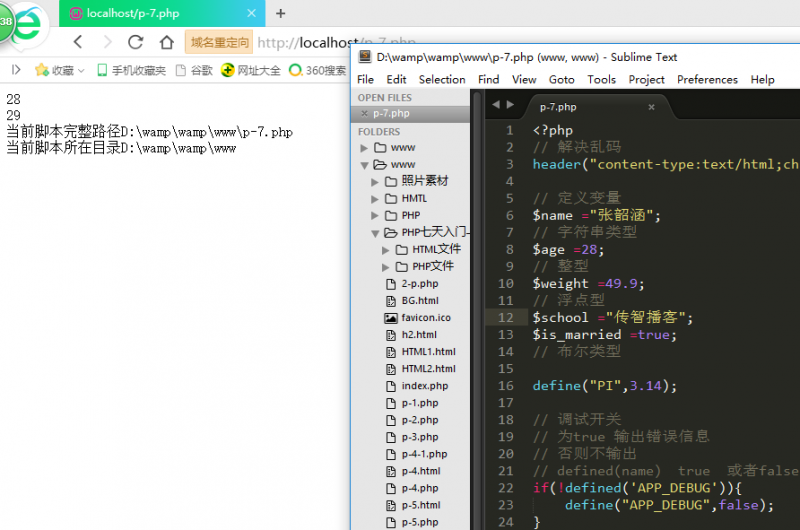Expand the 照片素材 folder
Image resolution: width=800 pixels, height=530 pixels.
(x=376, y=182)
